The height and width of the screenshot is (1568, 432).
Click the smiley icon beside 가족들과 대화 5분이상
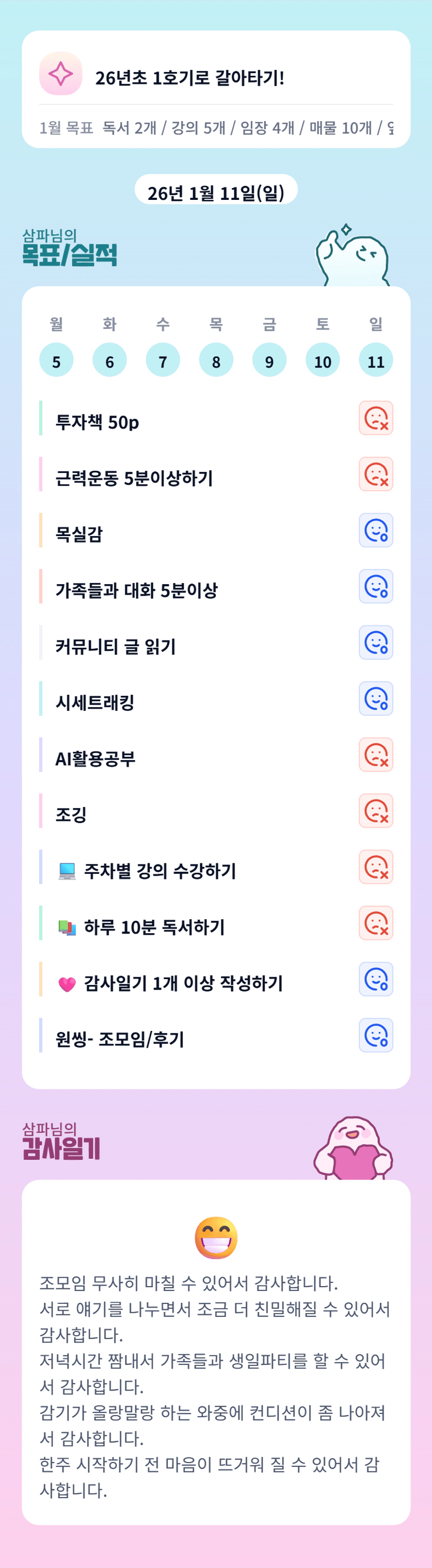376,586
